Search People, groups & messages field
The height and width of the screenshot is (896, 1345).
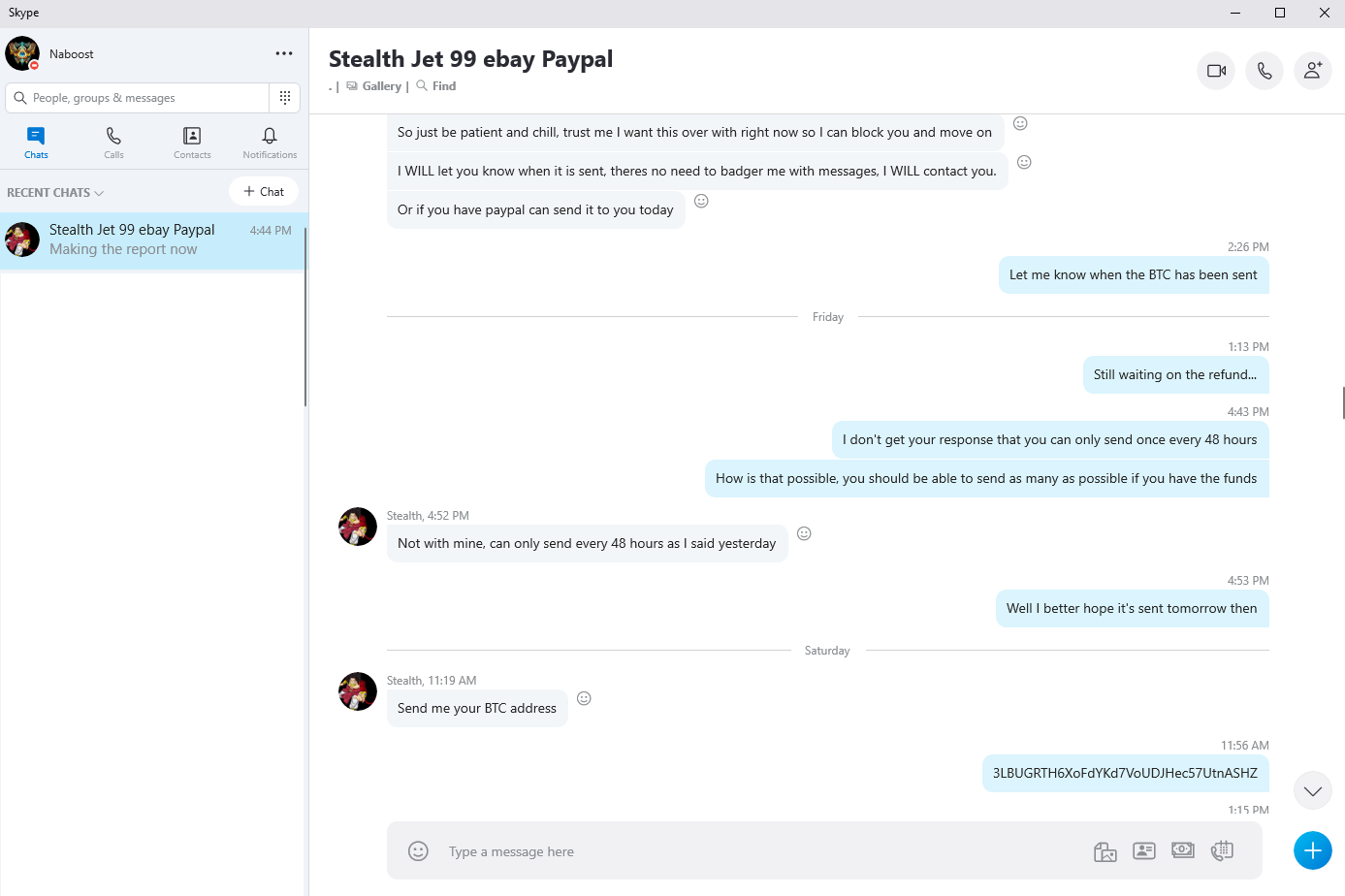[138, 98]
